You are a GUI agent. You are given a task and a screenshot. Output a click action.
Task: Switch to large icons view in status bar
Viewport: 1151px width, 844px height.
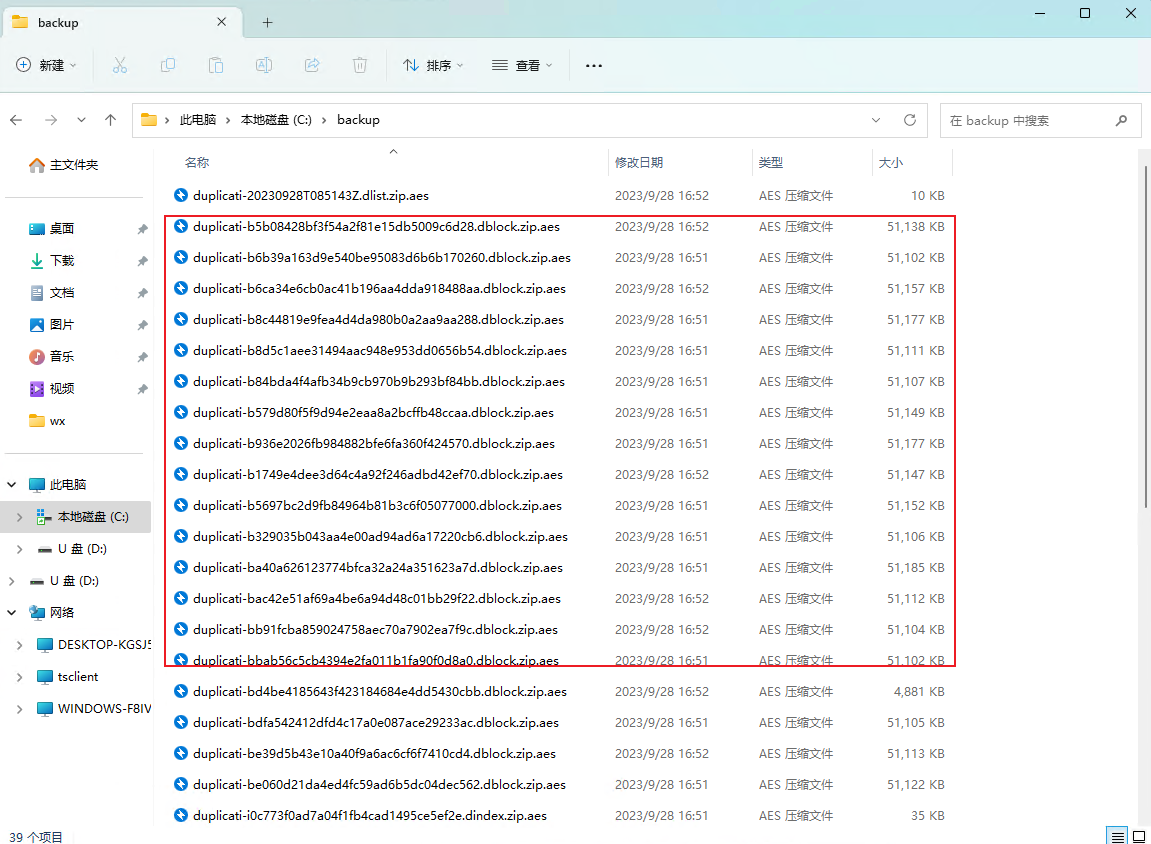click(x=1139, y=837)
